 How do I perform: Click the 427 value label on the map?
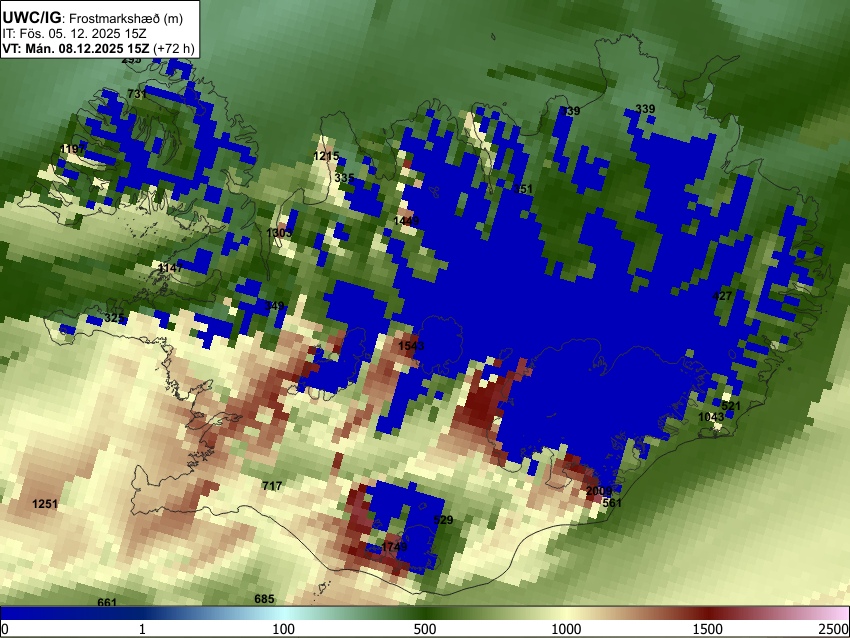[722, 296]
